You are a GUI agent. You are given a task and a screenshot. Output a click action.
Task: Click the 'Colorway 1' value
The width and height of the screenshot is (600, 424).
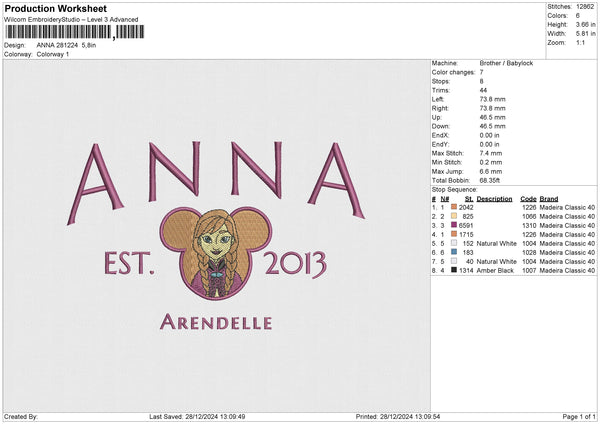point(53,54)
